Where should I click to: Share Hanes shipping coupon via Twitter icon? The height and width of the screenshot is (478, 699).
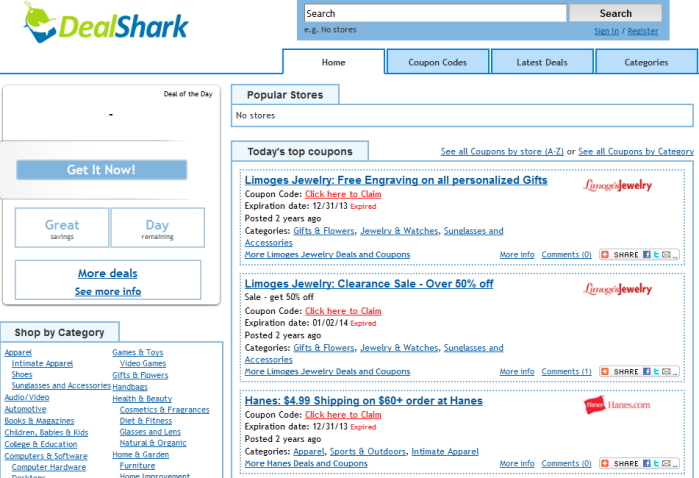pos(656,463)
